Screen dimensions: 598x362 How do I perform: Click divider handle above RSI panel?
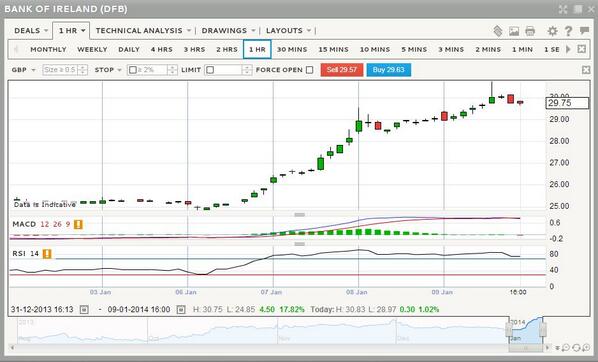tap(300, 244)
